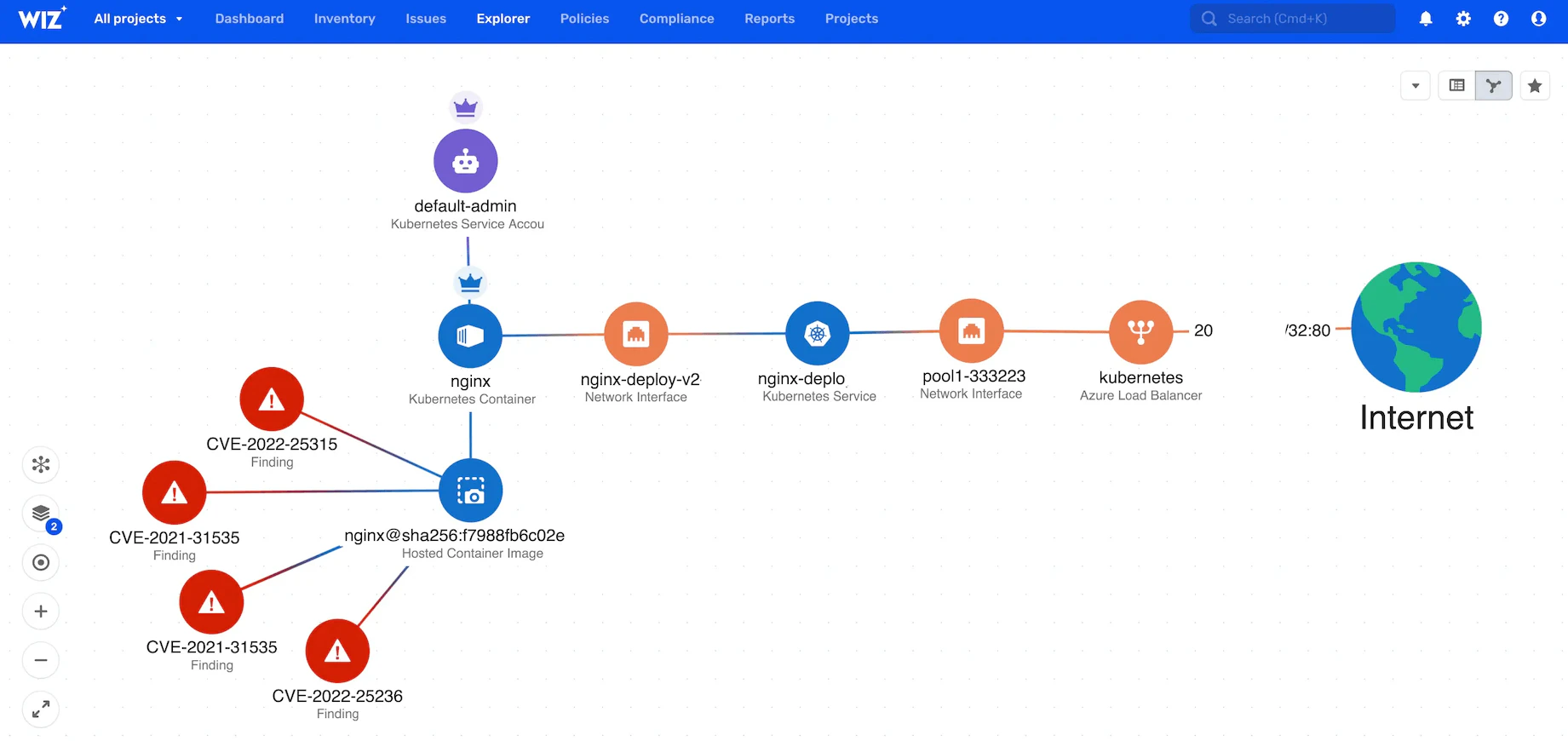Click the Azure Load Balancer caption
This screenshot has height=741, width=1568.
1141,395
